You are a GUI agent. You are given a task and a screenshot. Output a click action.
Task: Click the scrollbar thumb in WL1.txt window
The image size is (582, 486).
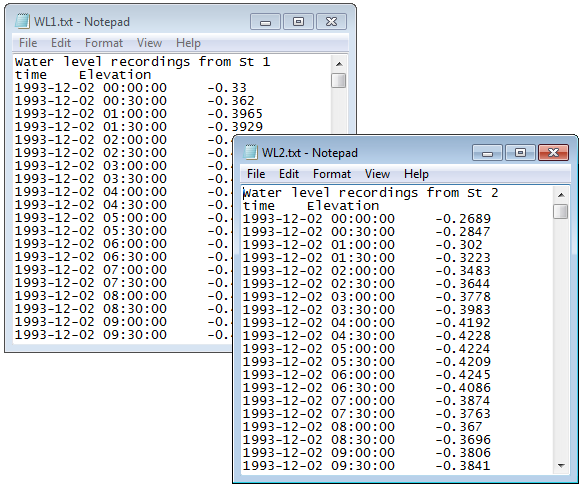click(x=339, y=81)
